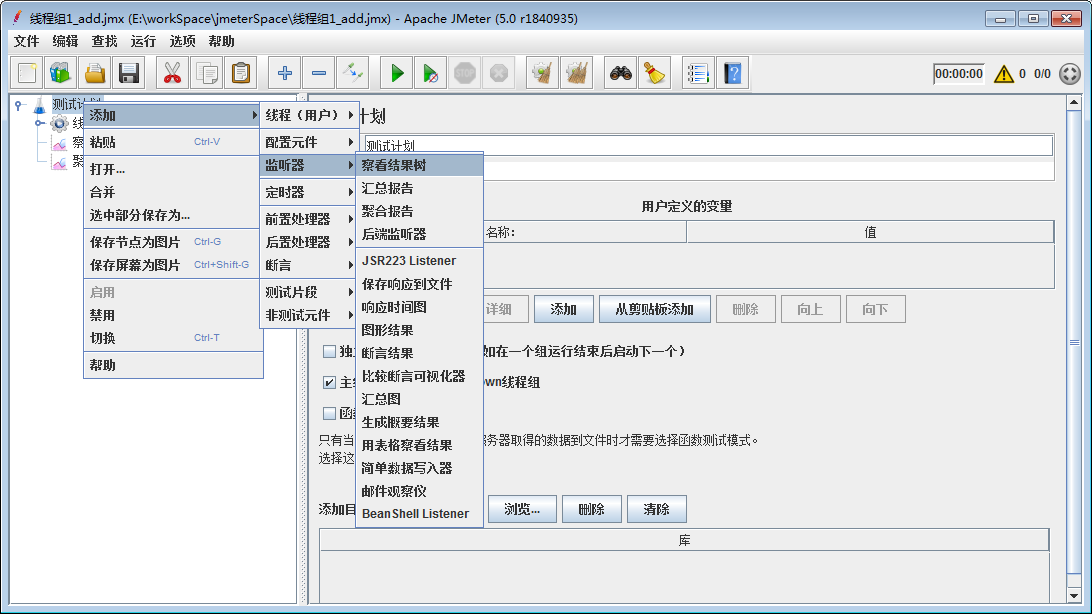Expand the thread group tree node toggle
The width and height of the screenshot is (1092, 614).
(x=40, y=123)
